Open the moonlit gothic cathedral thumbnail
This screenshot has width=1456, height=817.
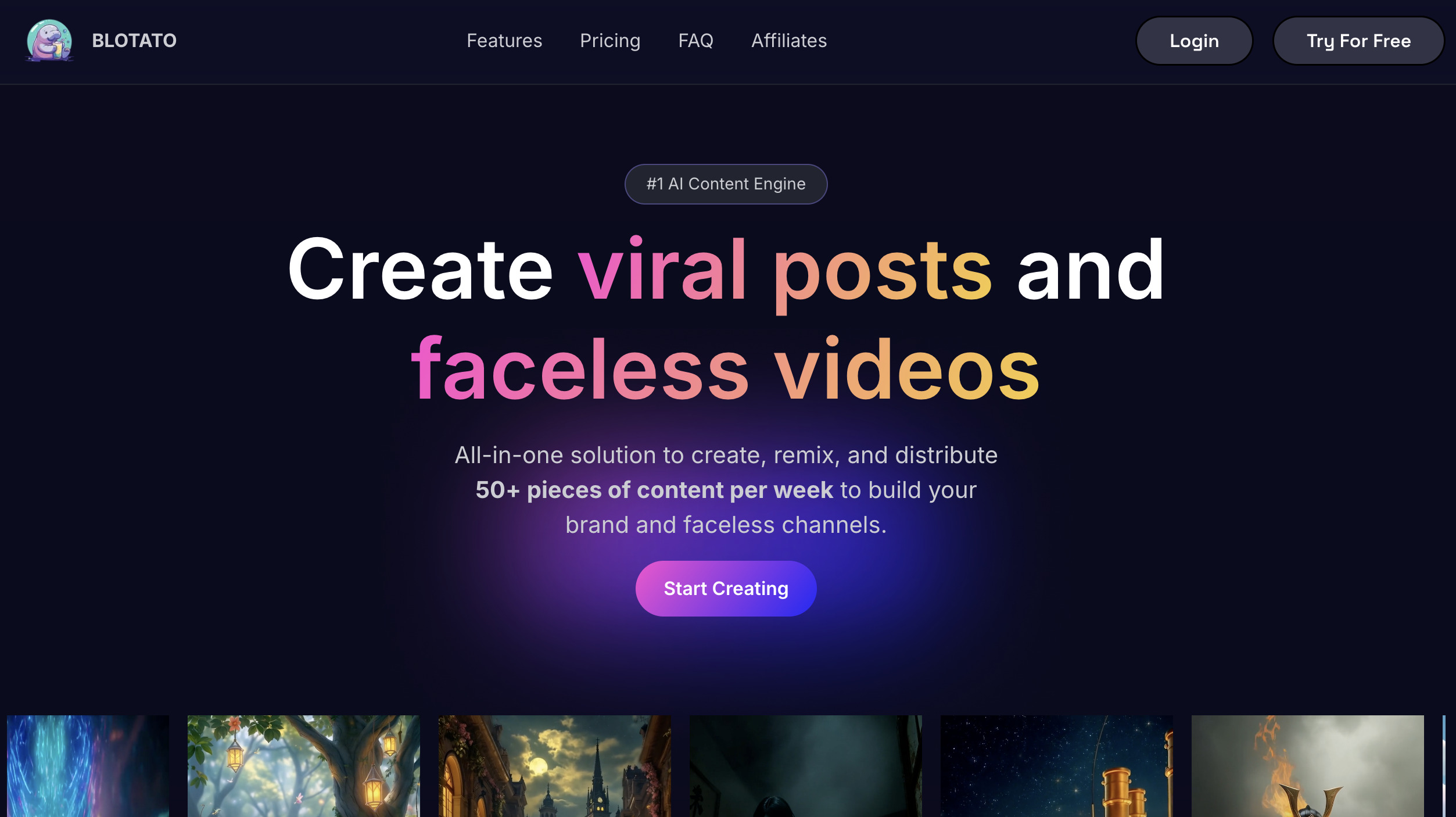click(554, 766)
